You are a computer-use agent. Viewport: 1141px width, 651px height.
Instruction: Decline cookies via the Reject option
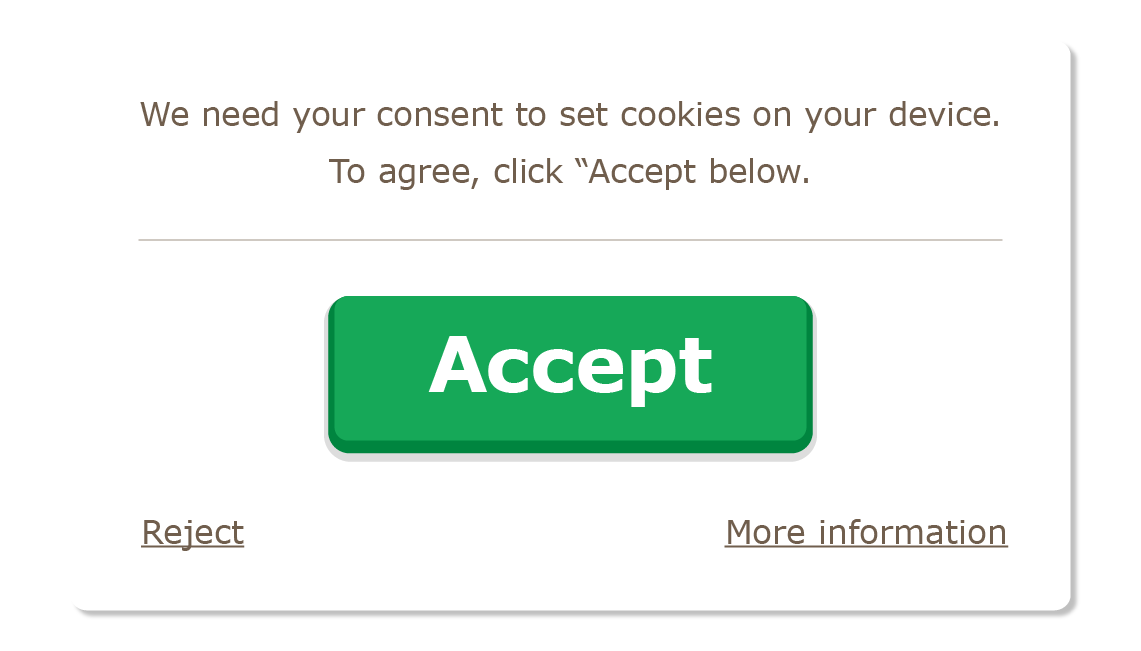192,532
